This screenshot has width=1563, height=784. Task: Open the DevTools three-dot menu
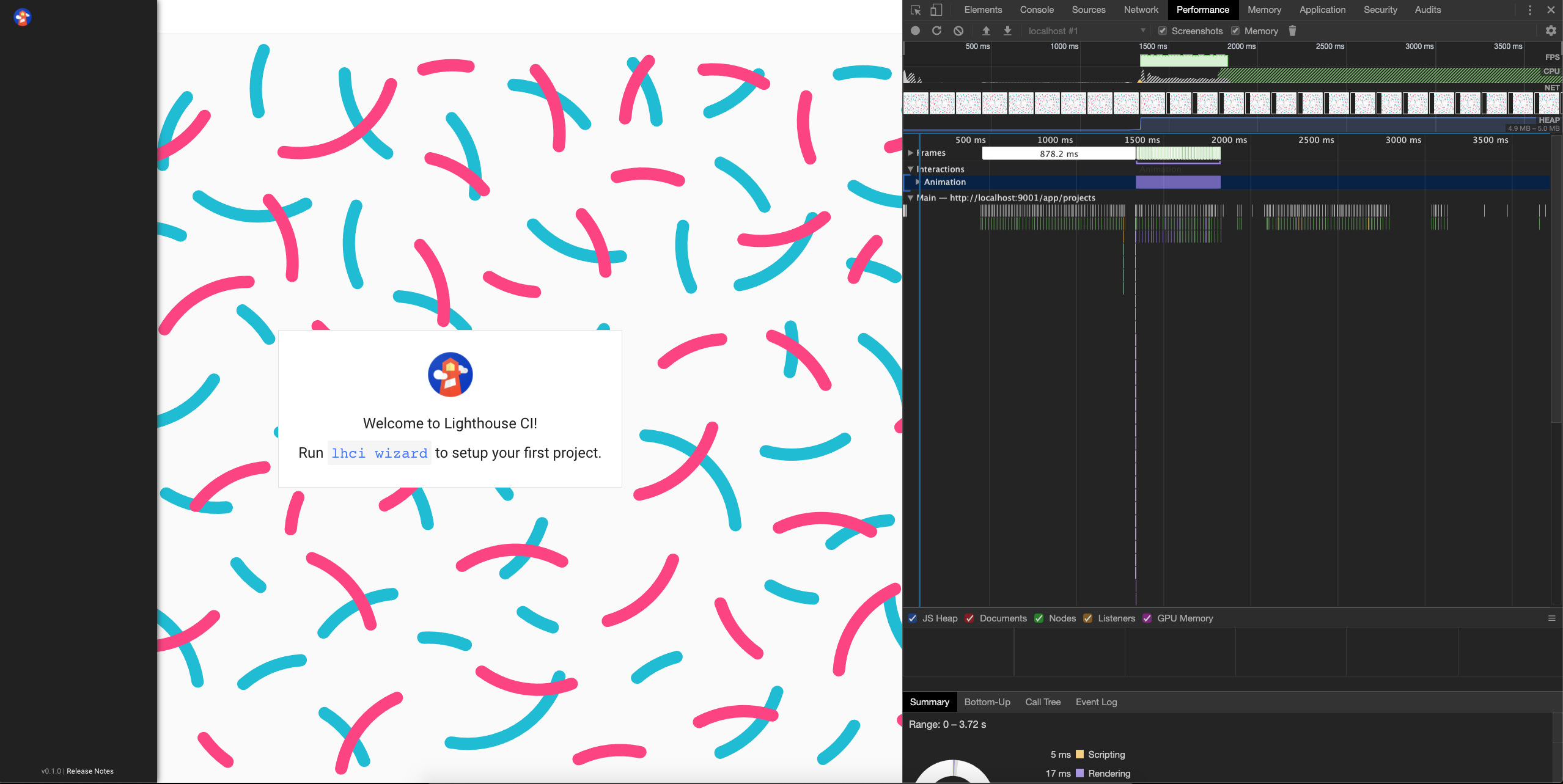pos(1530,10)
